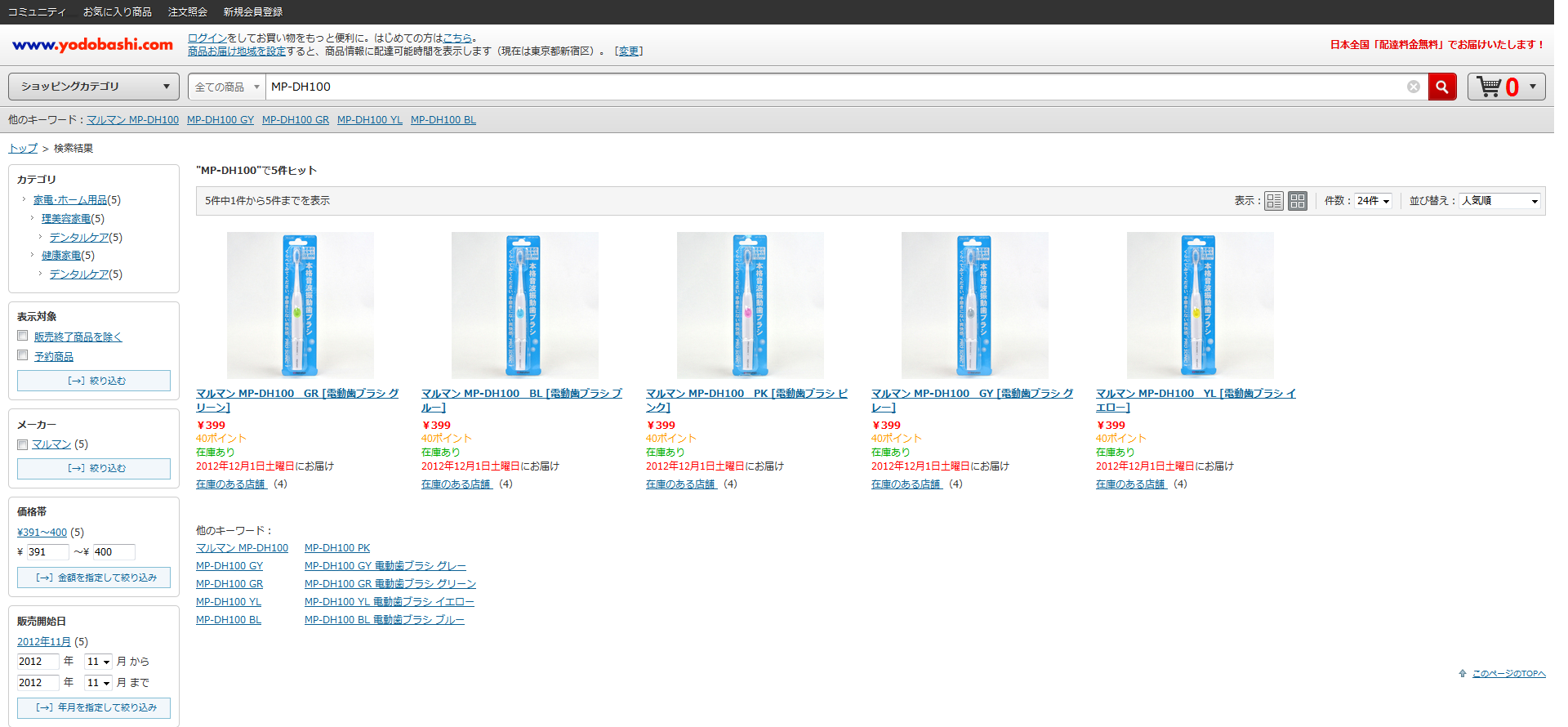Click keyword MP-DH100 YL in top keyword bar
This screenshot has height=727, width=1568.
370,120
